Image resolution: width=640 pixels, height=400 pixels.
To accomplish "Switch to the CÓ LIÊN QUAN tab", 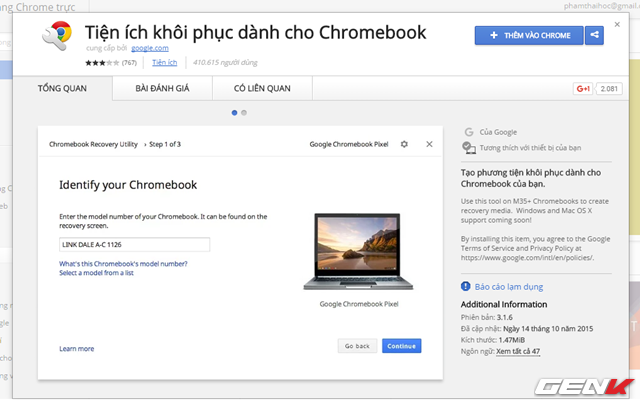I will (x=262, y=88).
